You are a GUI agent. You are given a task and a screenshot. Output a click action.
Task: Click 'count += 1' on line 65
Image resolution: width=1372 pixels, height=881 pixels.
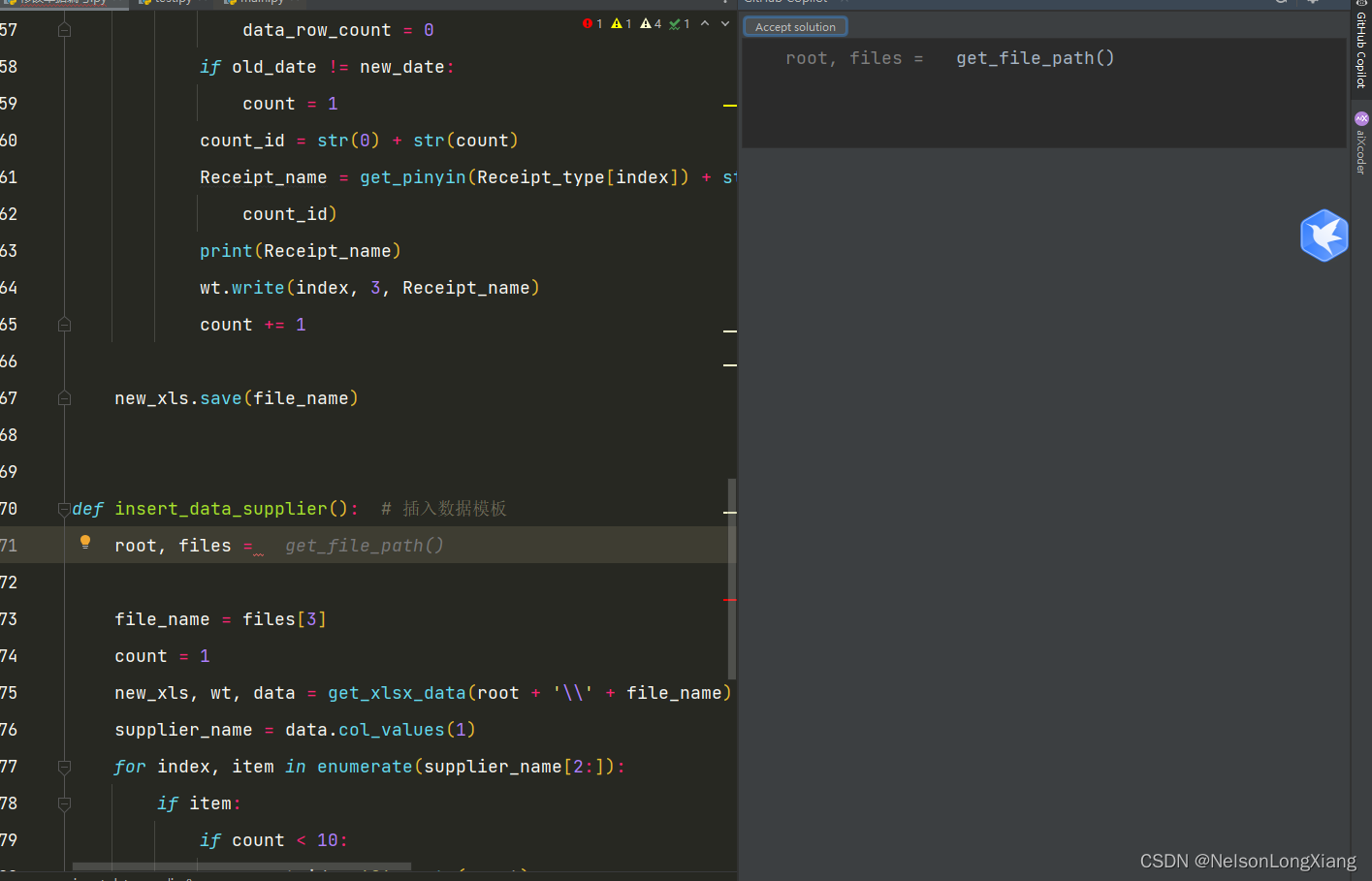(x=253, y=325)
